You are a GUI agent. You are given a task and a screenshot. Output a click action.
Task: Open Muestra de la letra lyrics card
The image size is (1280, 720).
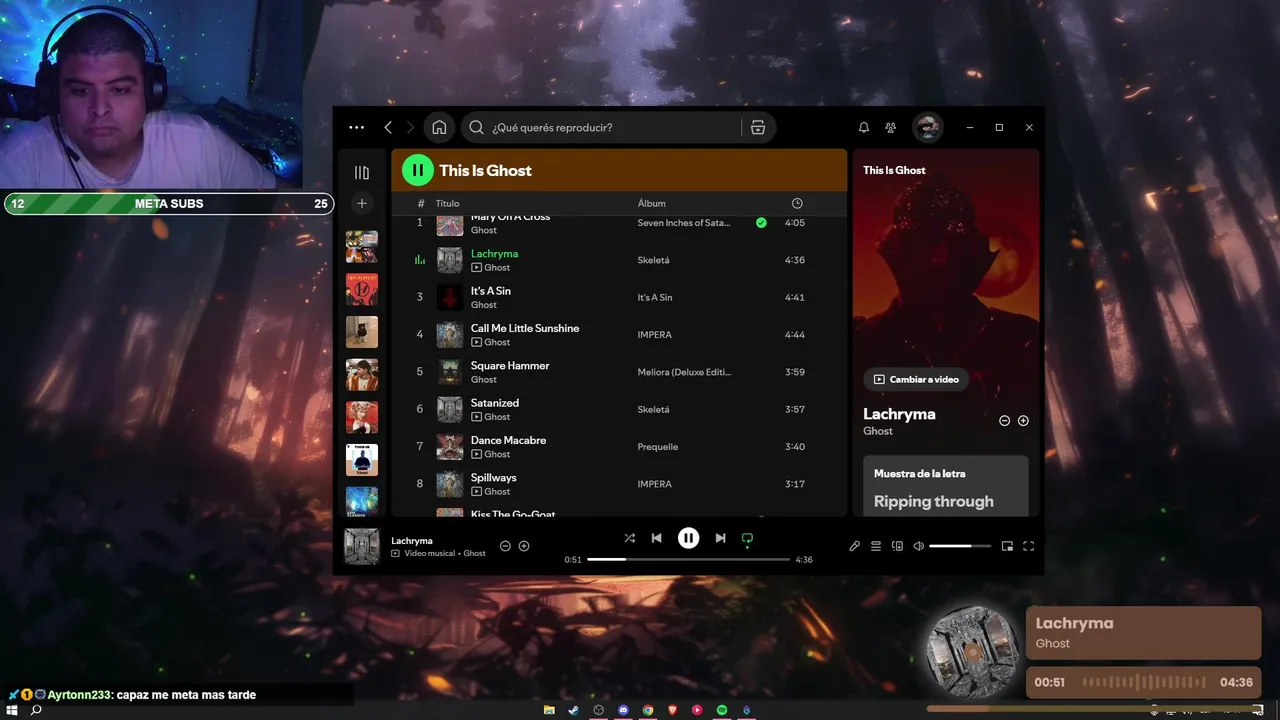point(946,486)
